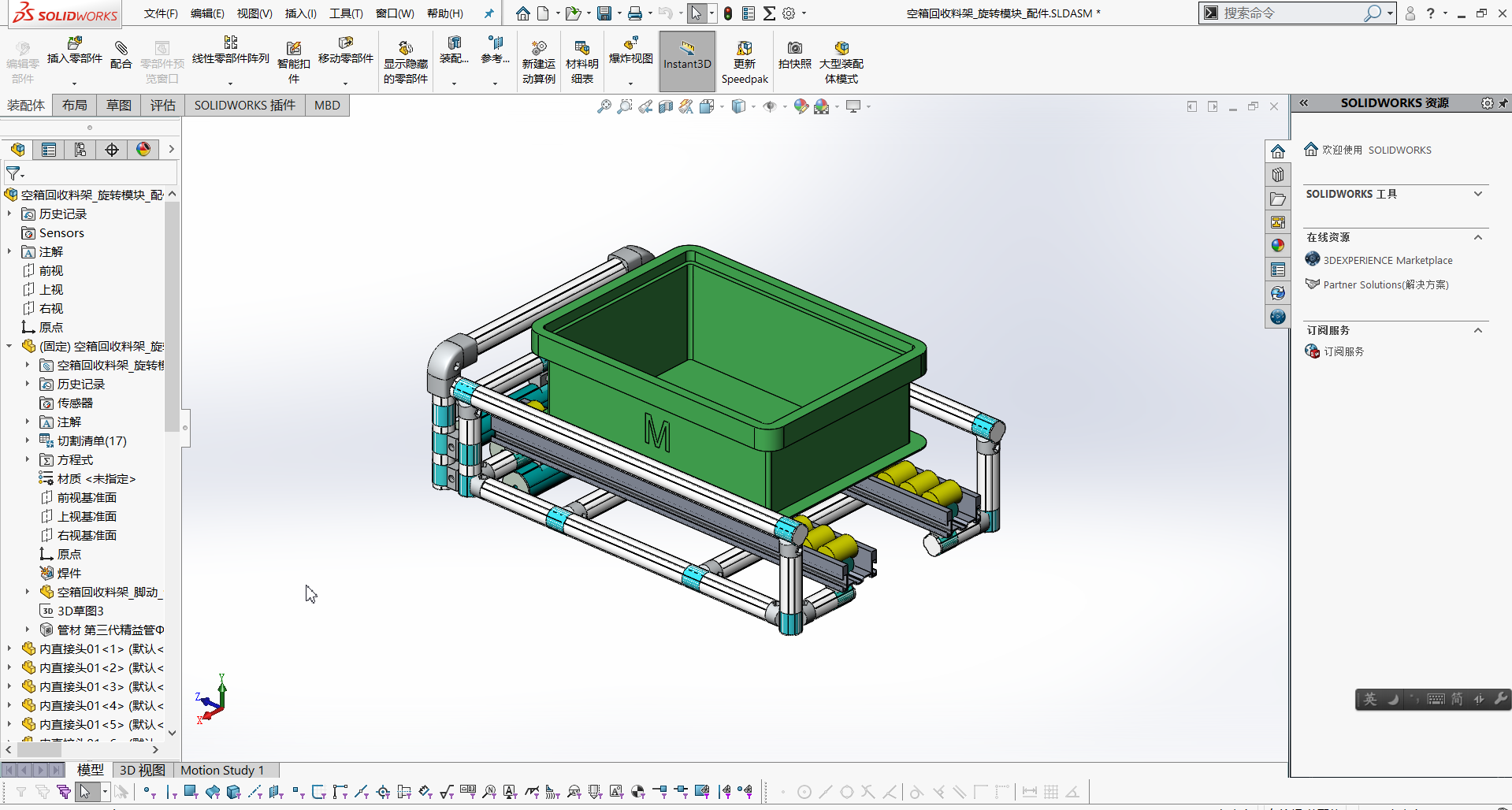Expand the 注解 node under root assembly

tap(9, 251)
